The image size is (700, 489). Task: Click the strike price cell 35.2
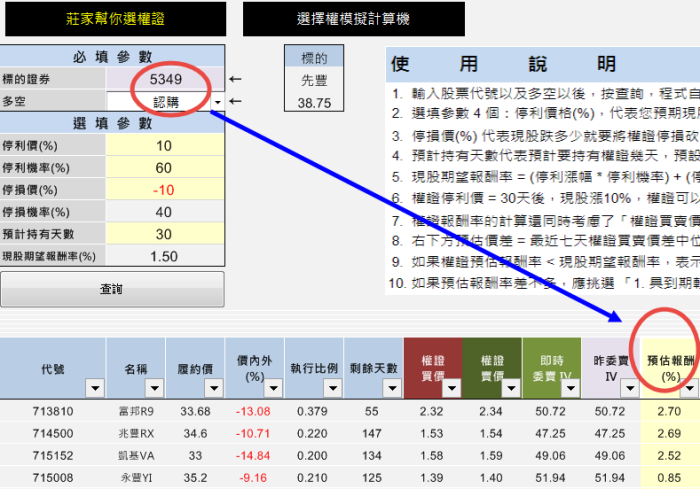pos(195,478)
